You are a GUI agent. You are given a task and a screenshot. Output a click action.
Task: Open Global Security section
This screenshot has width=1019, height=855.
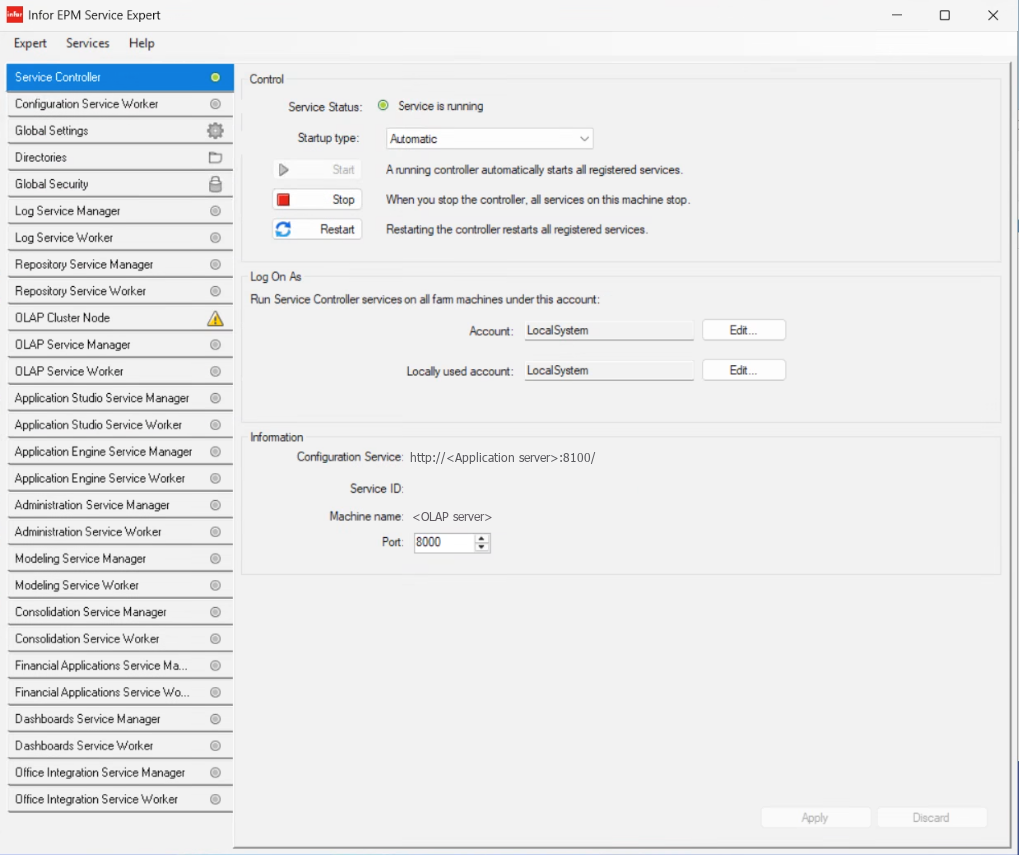tap(120, 184)
